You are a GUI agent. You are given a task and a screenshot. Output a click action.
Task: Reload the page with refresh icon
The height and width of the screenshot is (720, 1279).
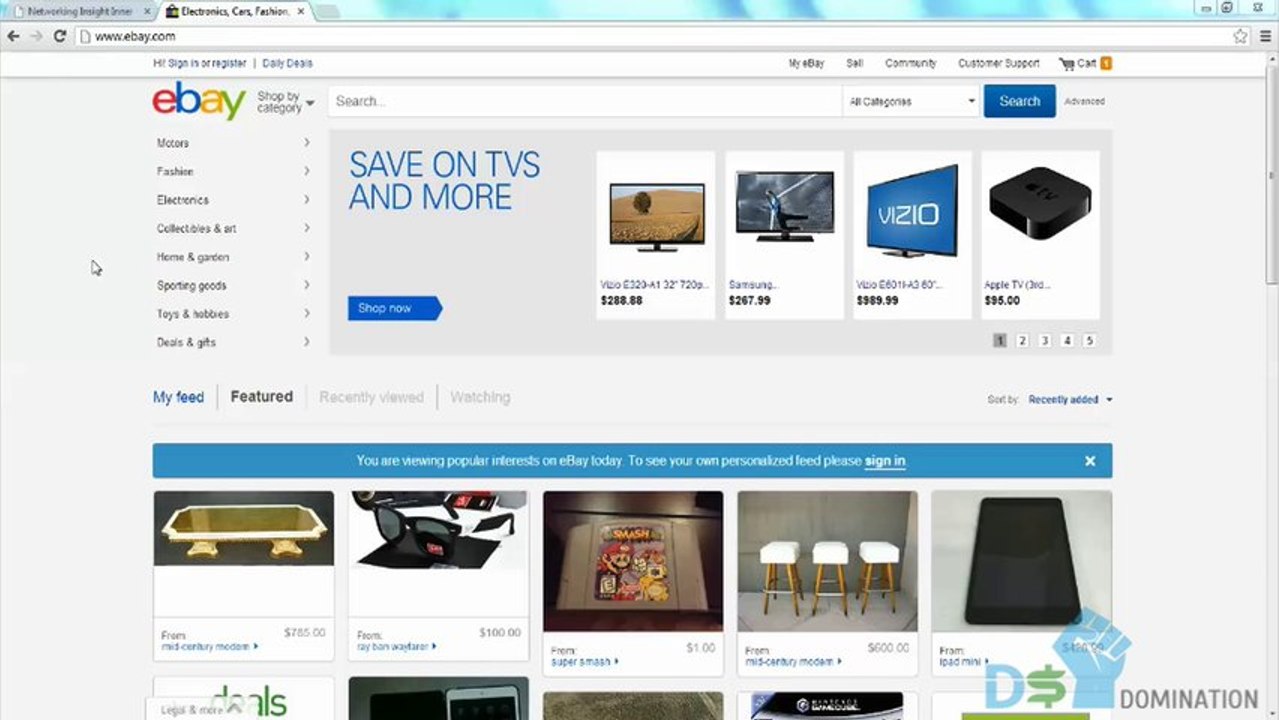pos(60,36)
